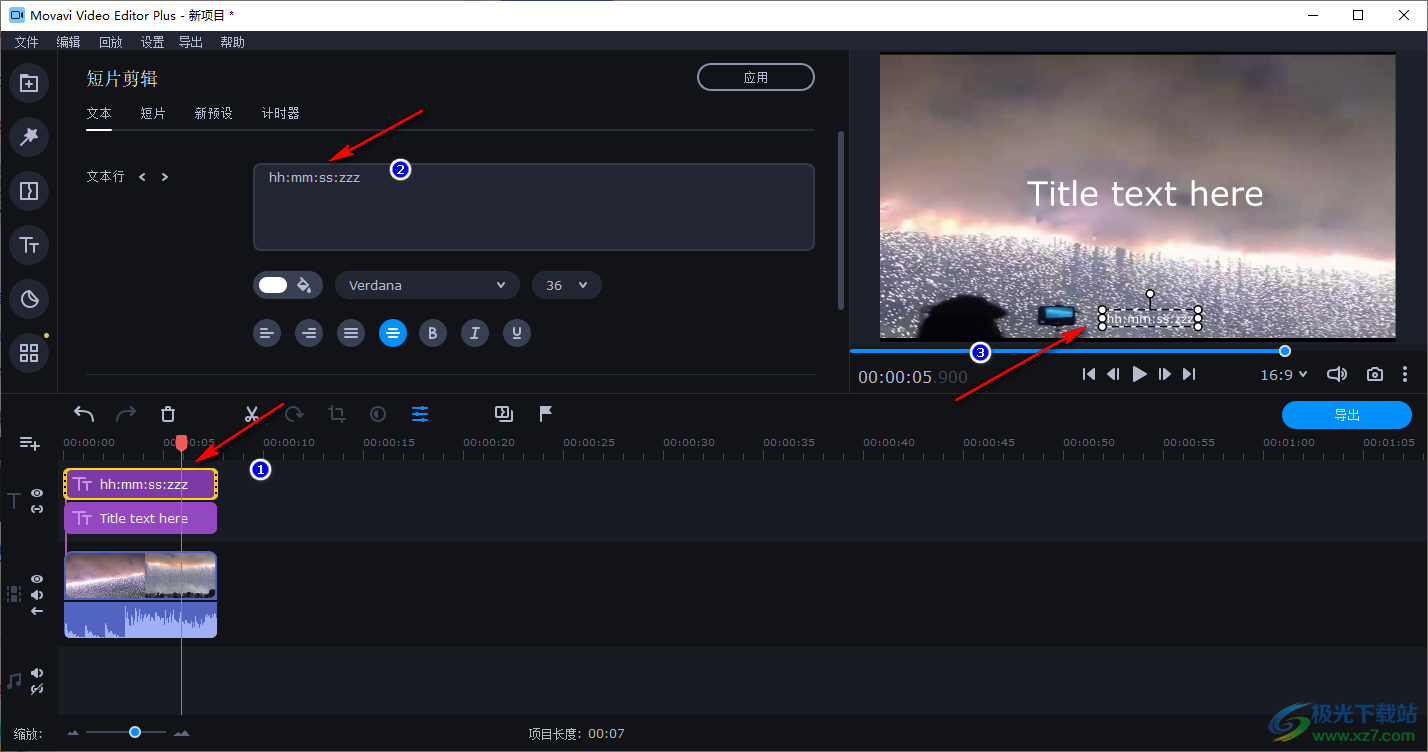Open the 设置 menu
The height and width of the screenshot is (752, 1428).
pyautogui.click(x=152, y=42)
